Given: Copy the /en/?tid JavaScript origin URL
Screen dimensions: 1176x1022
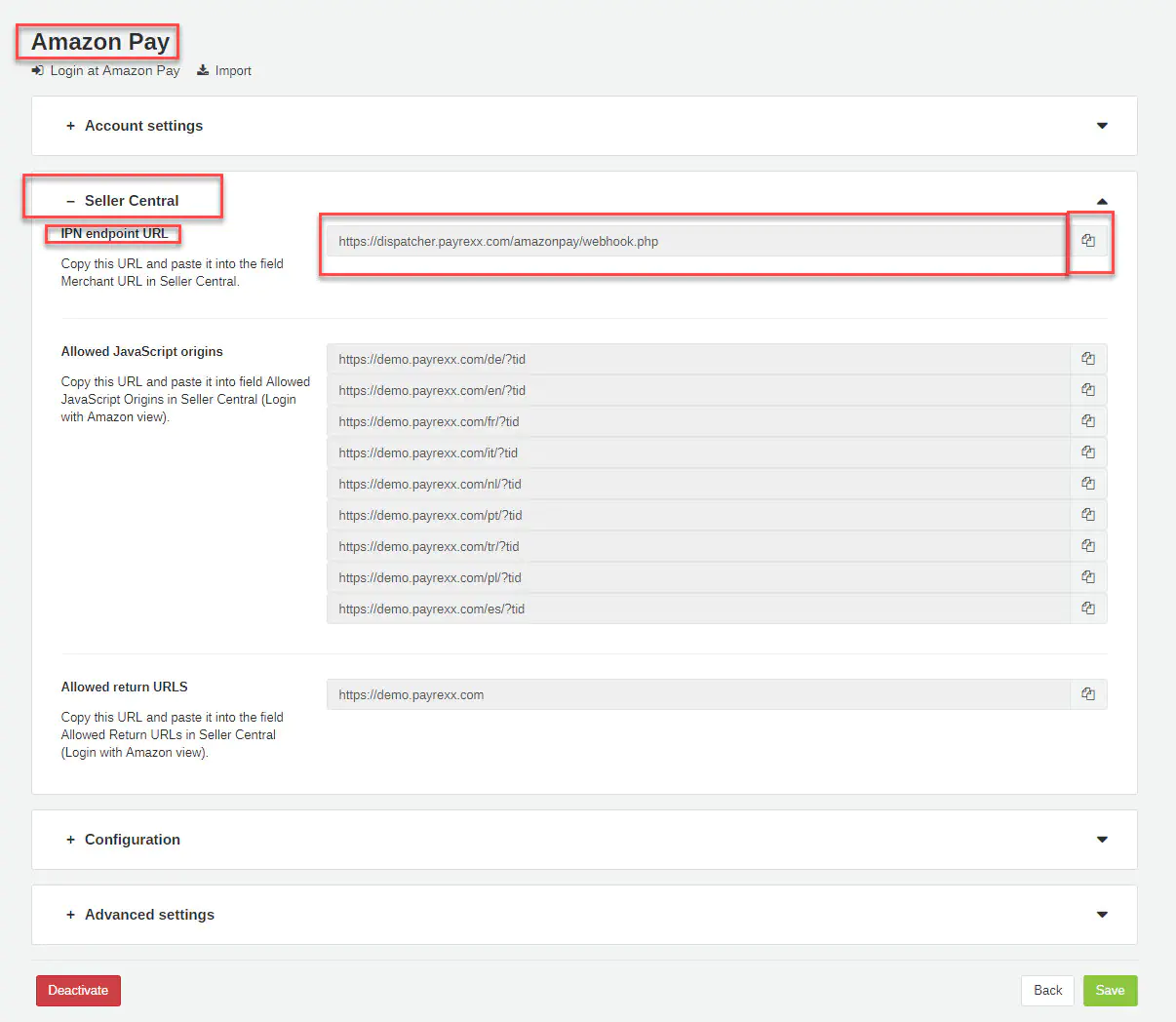Looking at the screenshot, I should tap(1088, 390).
